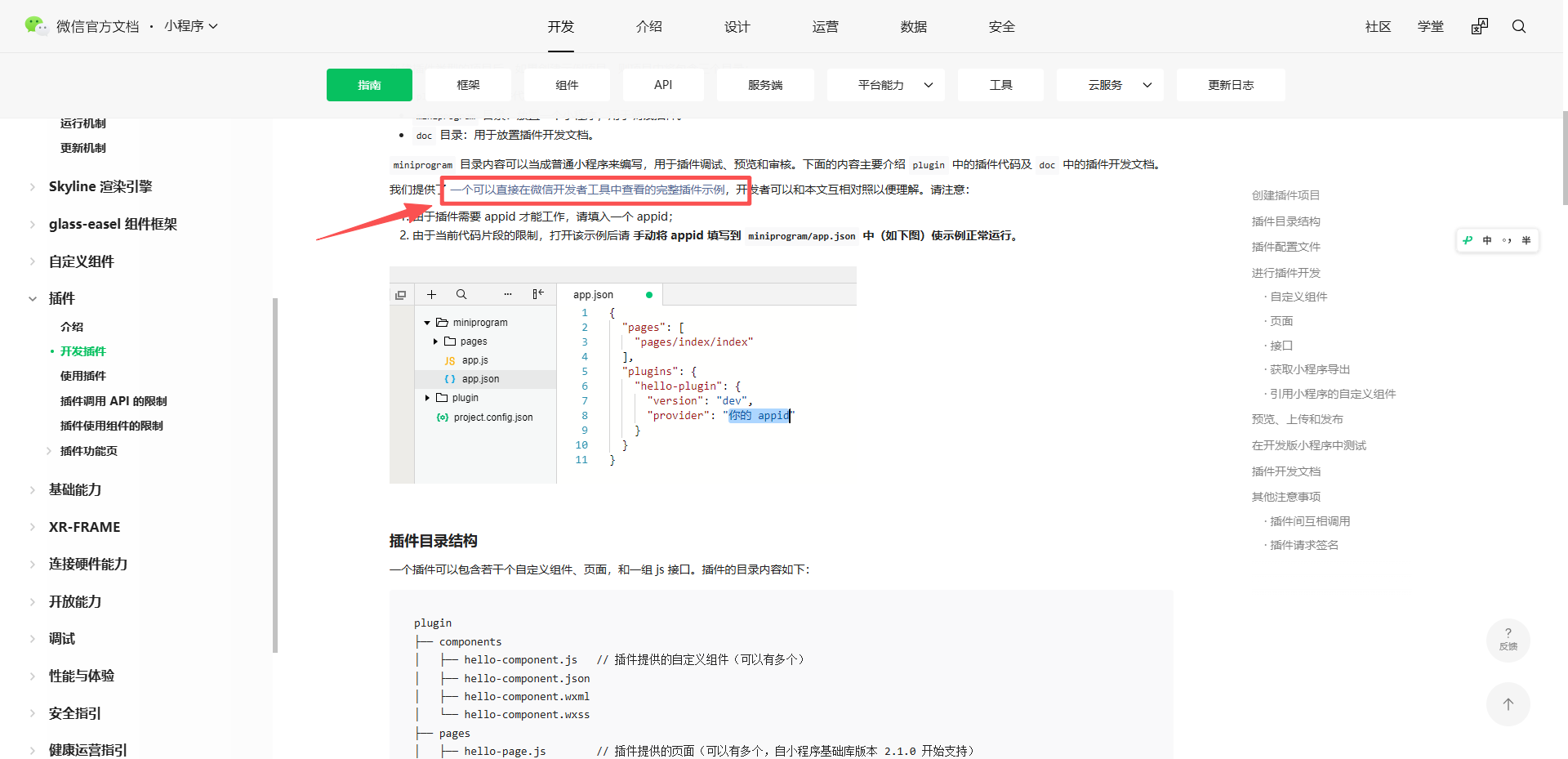
Task: Expand the 安全指引 sidebar section
Action: pyautogui.click(x=33, y=714)
